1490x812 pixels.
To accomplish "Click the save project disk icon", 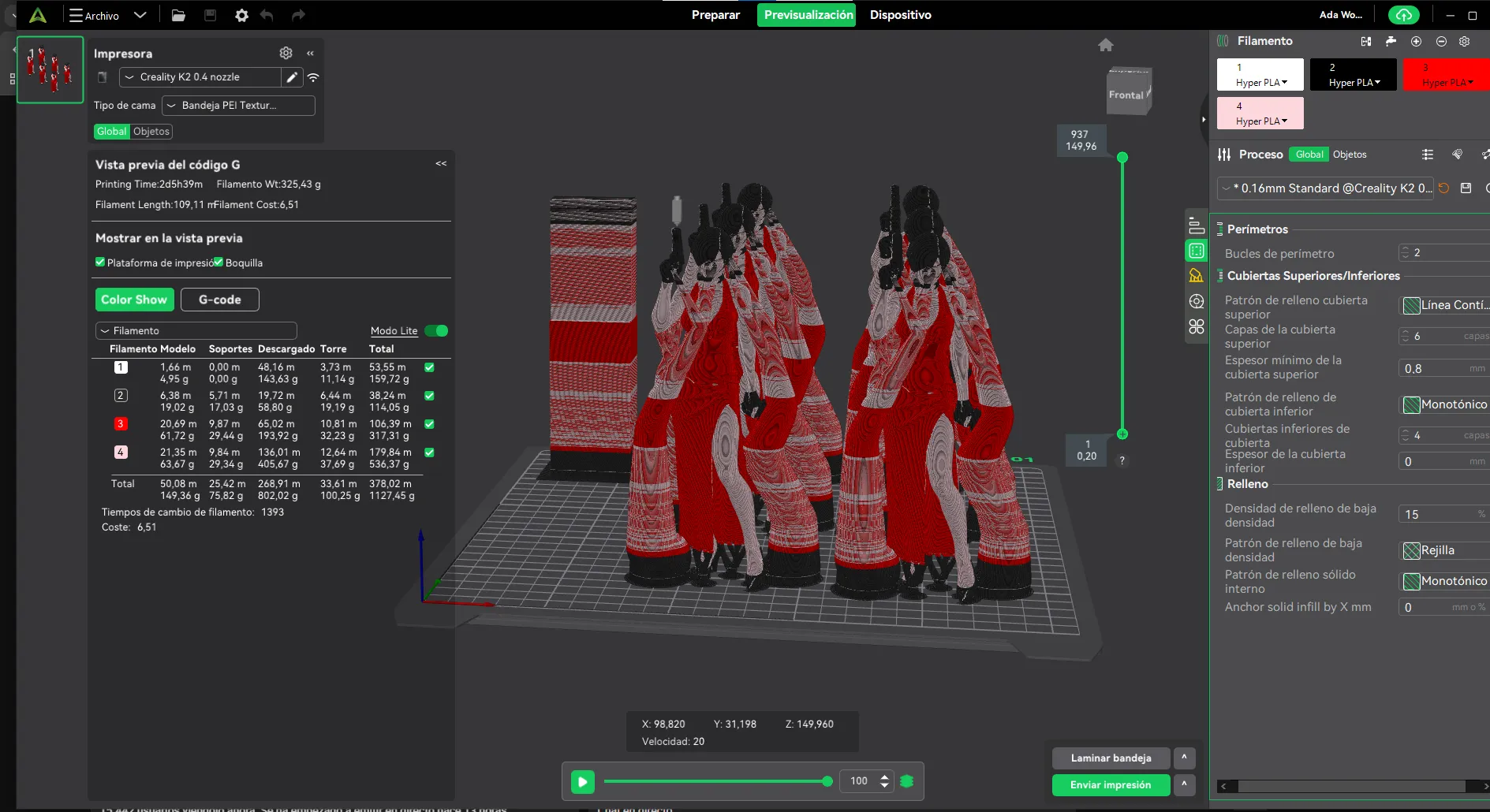I will pyautogui.click(x=210, y=15).
